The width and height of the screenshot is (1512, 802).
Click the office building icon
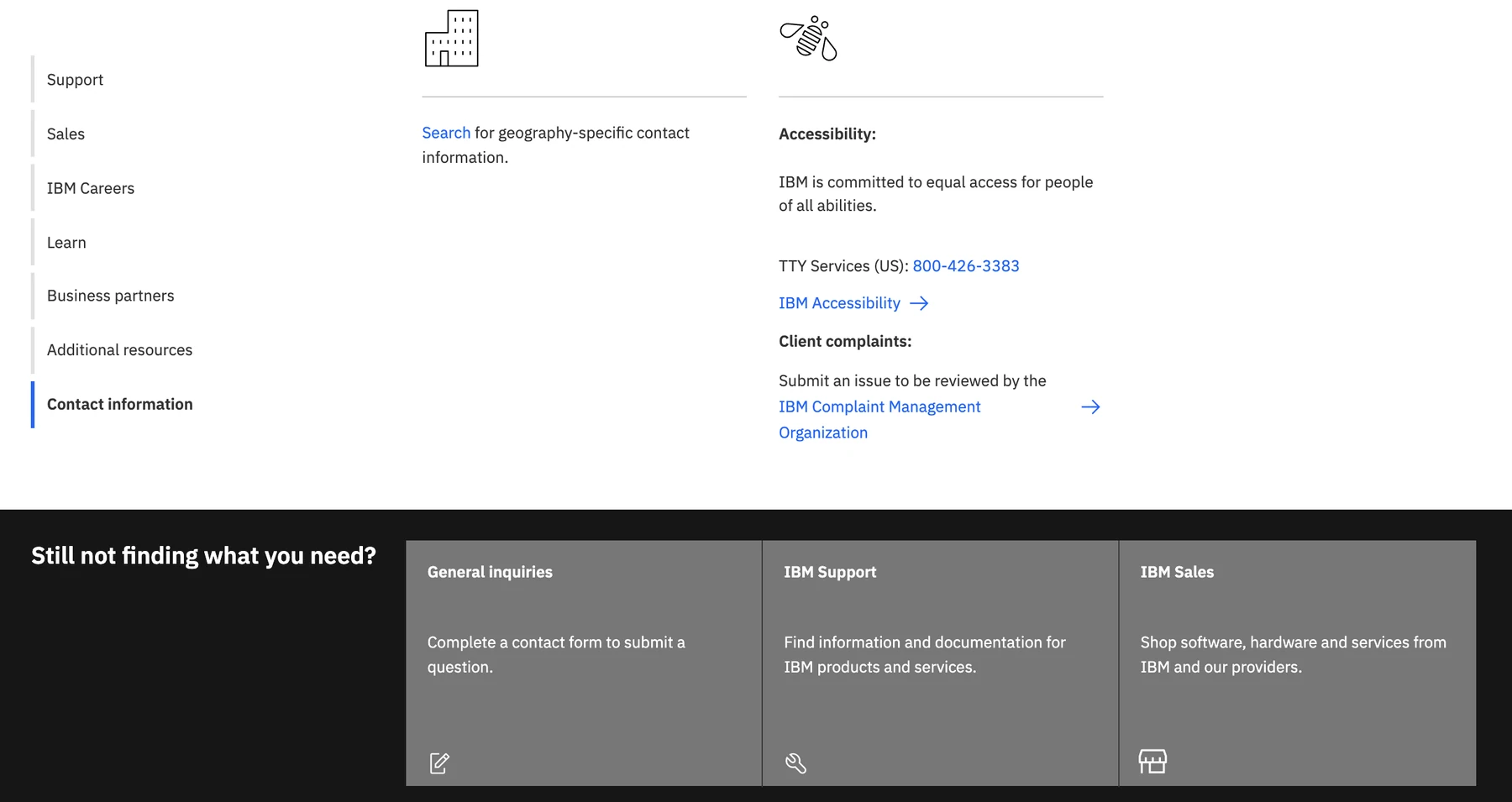click(451, 39)
